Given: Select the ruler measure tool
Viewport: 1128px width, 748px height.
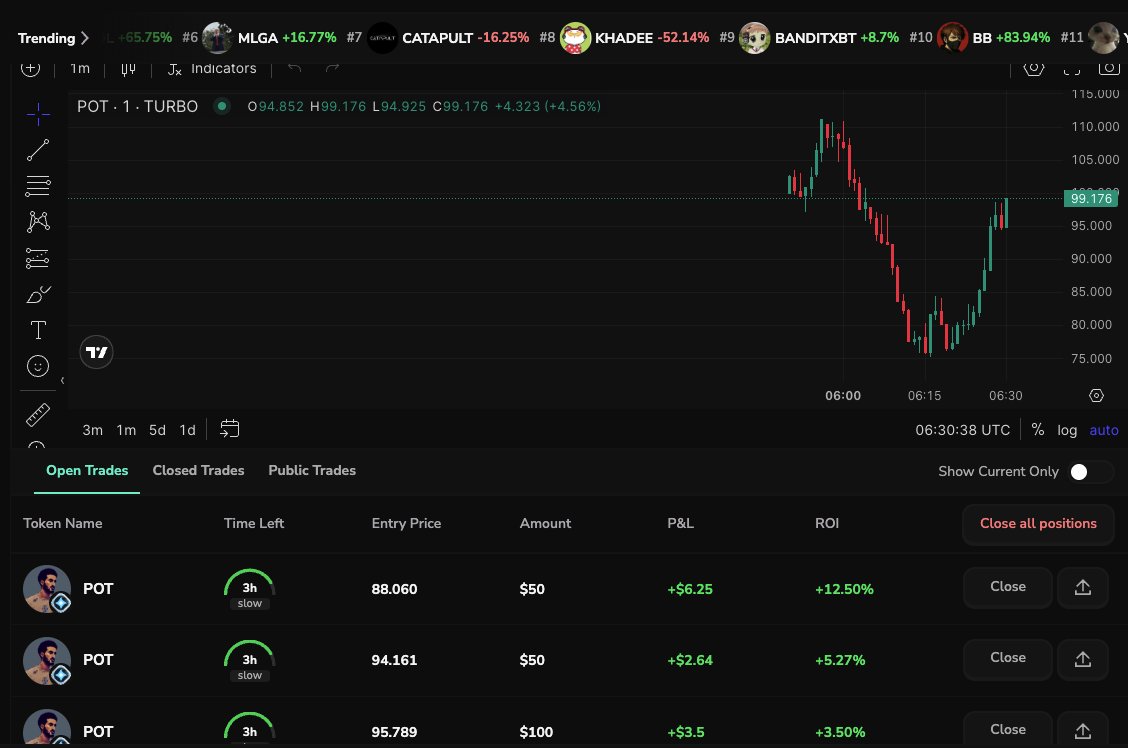Looking at the screenshot, I should (38, 415).
